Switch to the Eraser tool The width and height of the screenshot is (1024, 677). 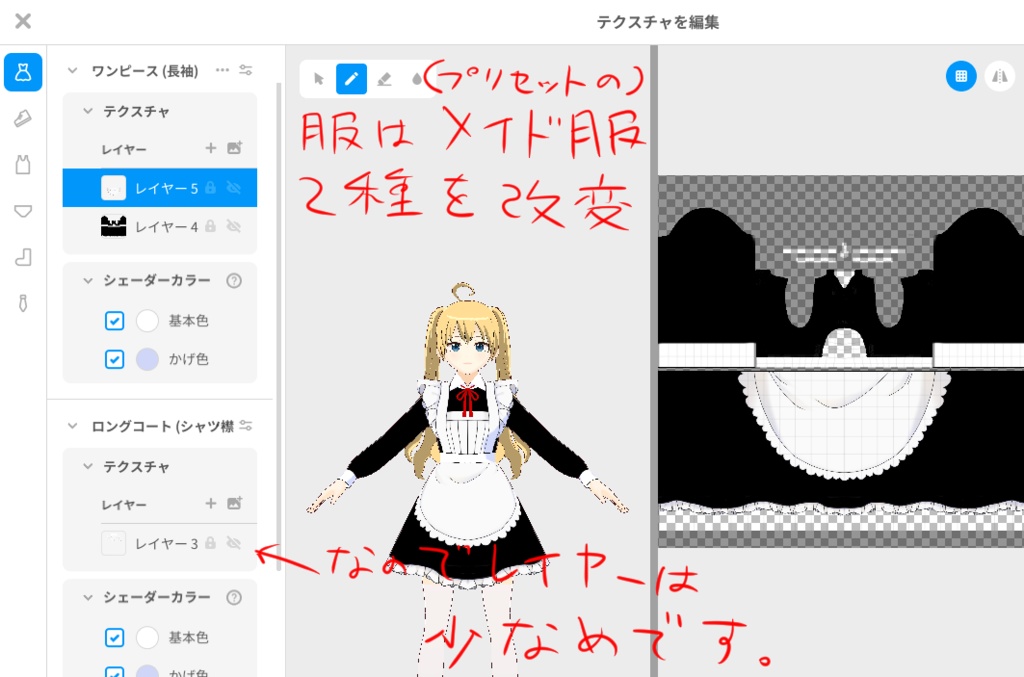coord(385,78)
